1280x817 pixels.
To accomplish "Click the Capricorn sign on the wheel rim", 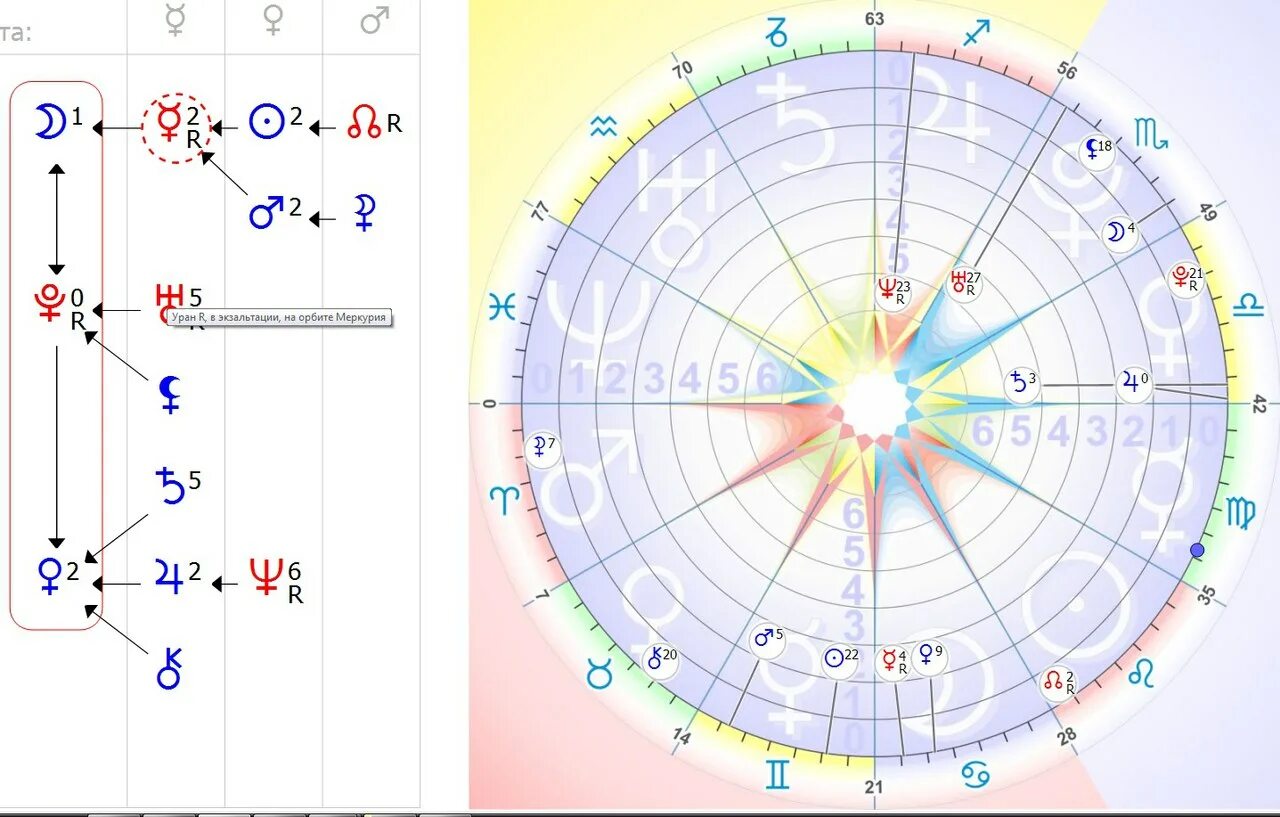I will (777, 32).
